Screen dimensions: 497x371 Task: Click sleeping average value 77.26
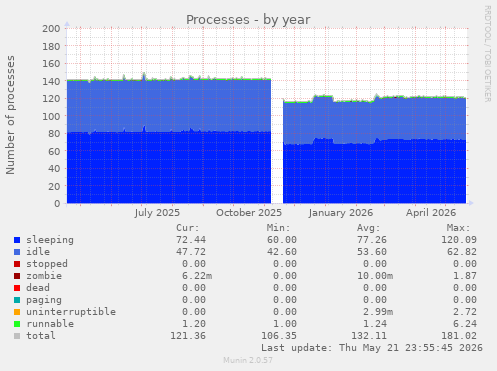point(372,240)
